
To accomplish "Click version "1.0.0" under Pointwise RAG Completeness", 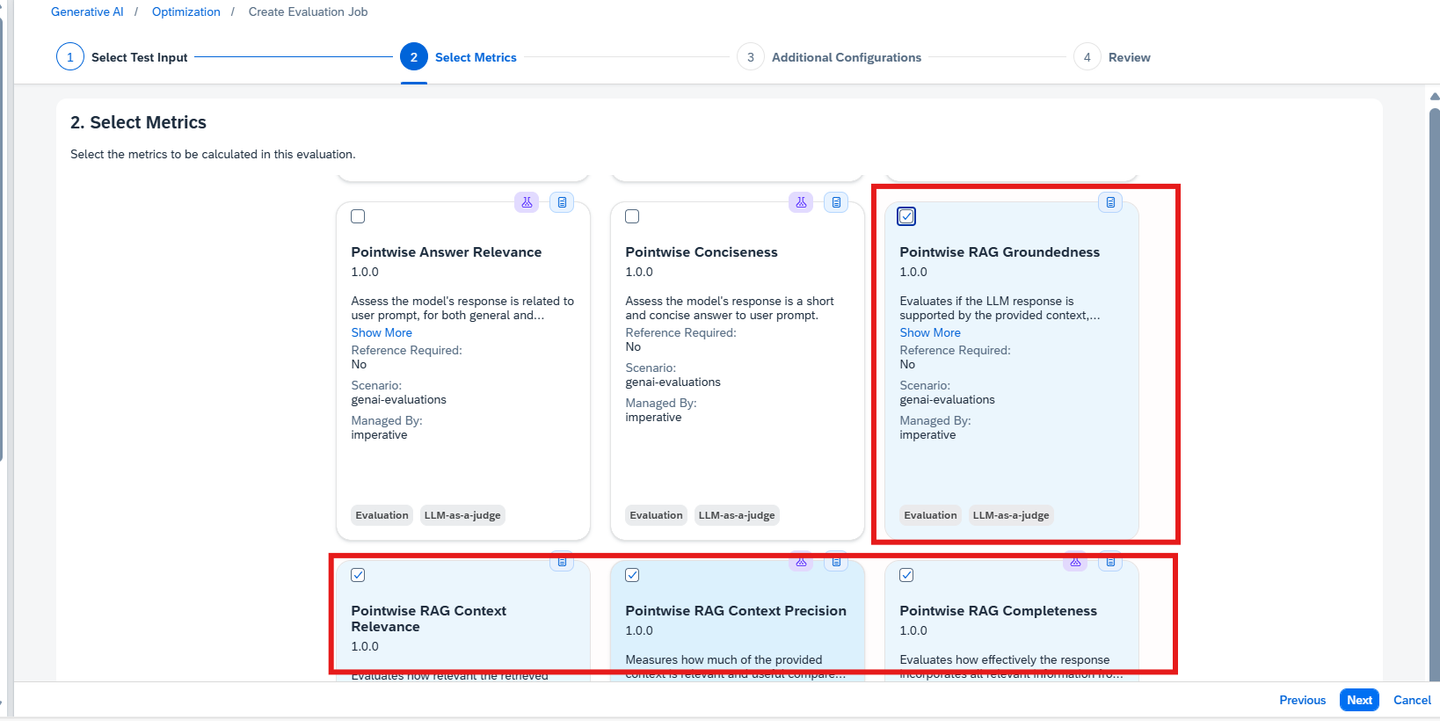I will [913, 631].
